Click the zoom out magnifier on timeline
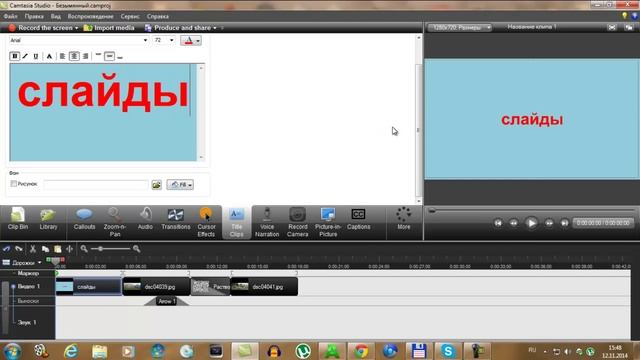 (84, 249)
